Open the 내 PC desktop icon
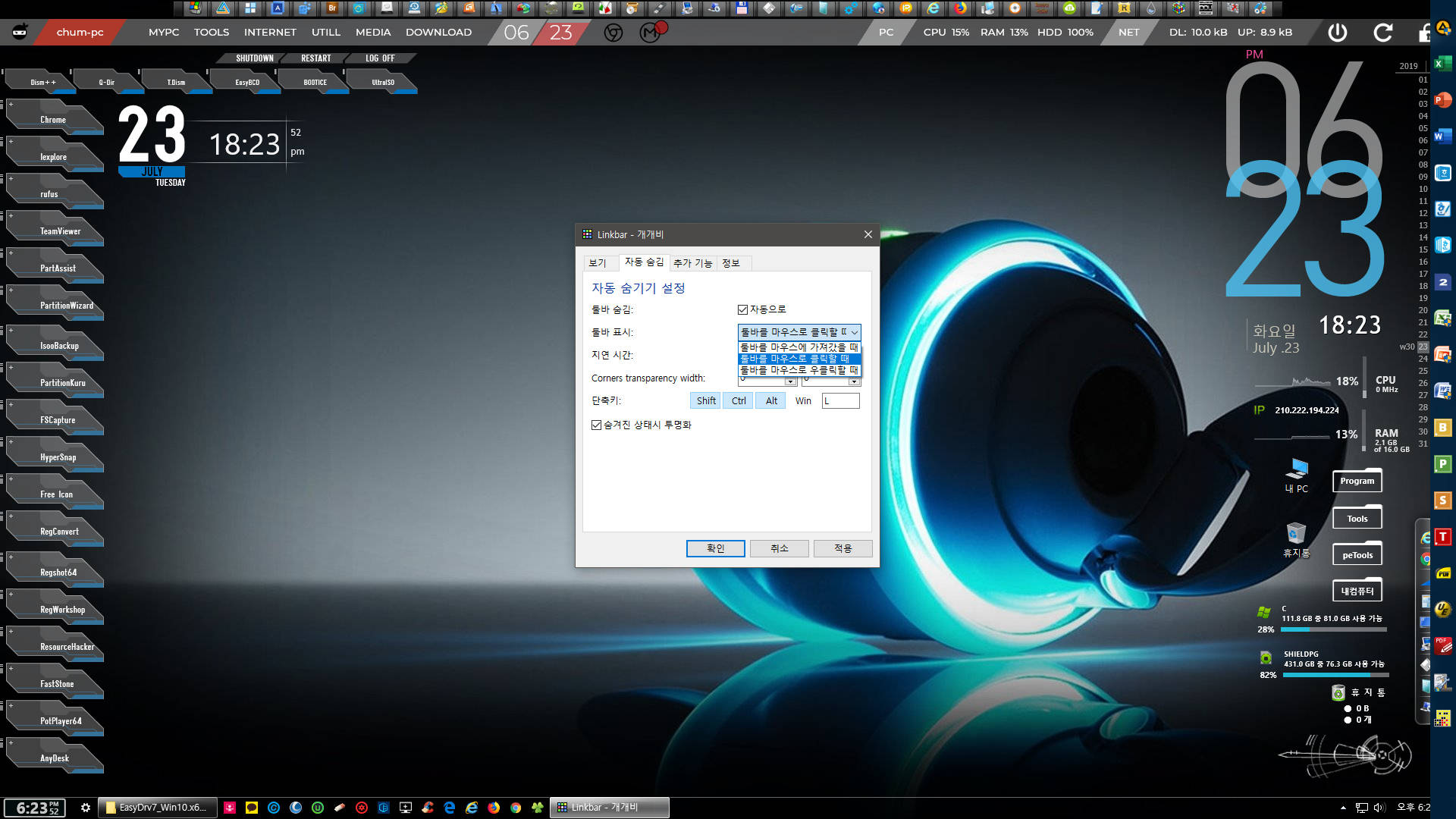The width and height of the screenshot is (1456, 819). (x=1296, y=475)
